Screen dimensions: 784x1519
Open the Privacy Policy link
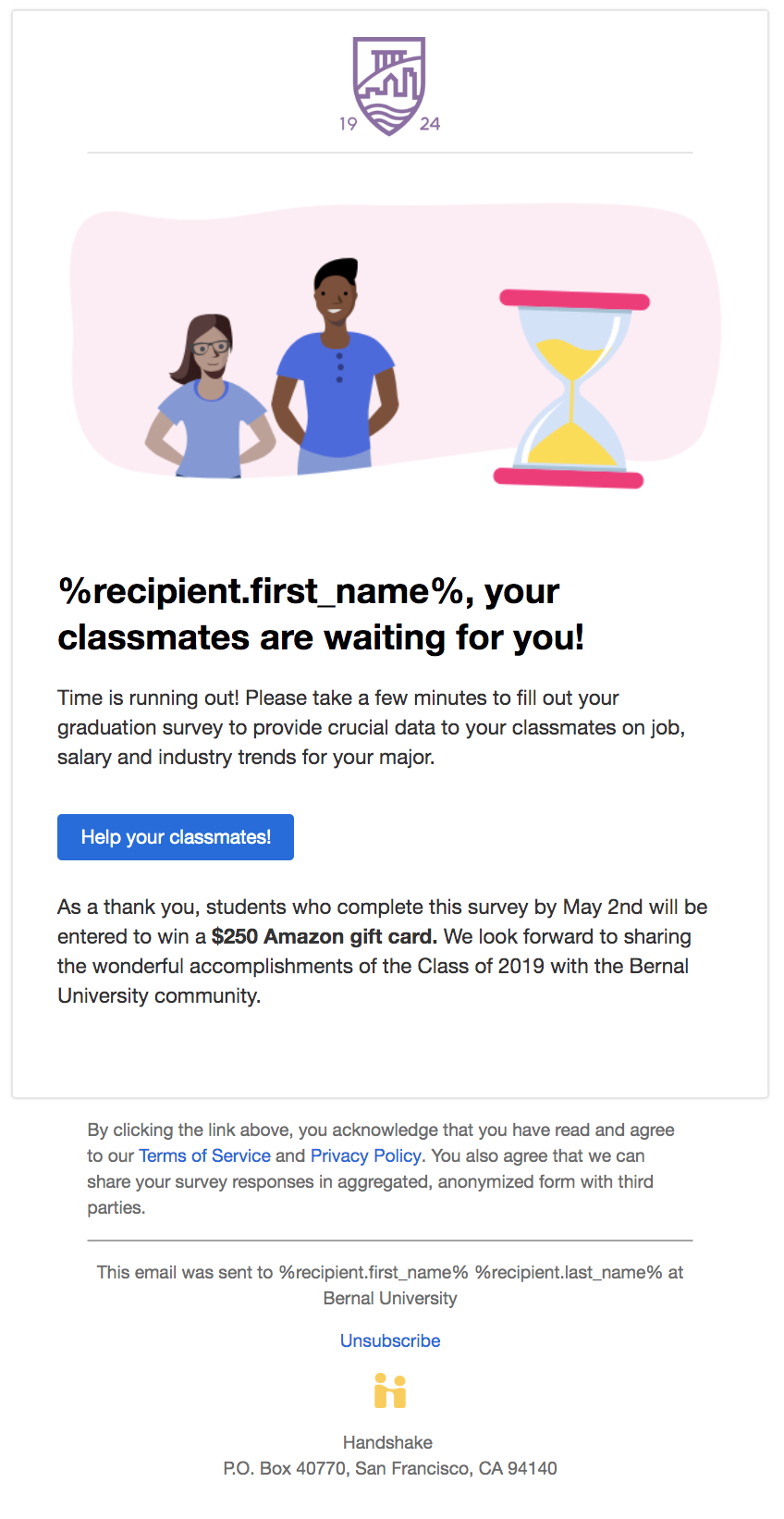[366, 1155]
